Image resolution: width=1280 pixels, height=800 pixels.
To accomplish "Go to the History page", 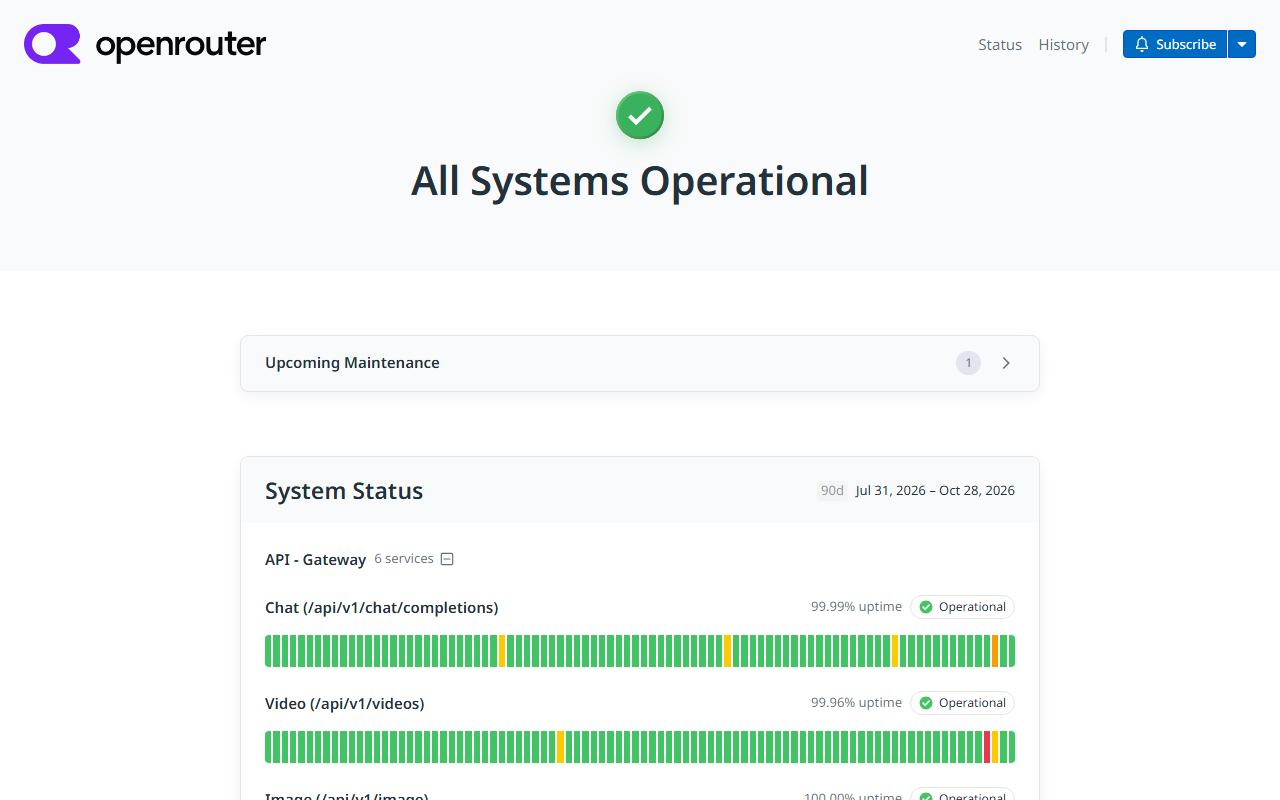I will coord(1063,44).
